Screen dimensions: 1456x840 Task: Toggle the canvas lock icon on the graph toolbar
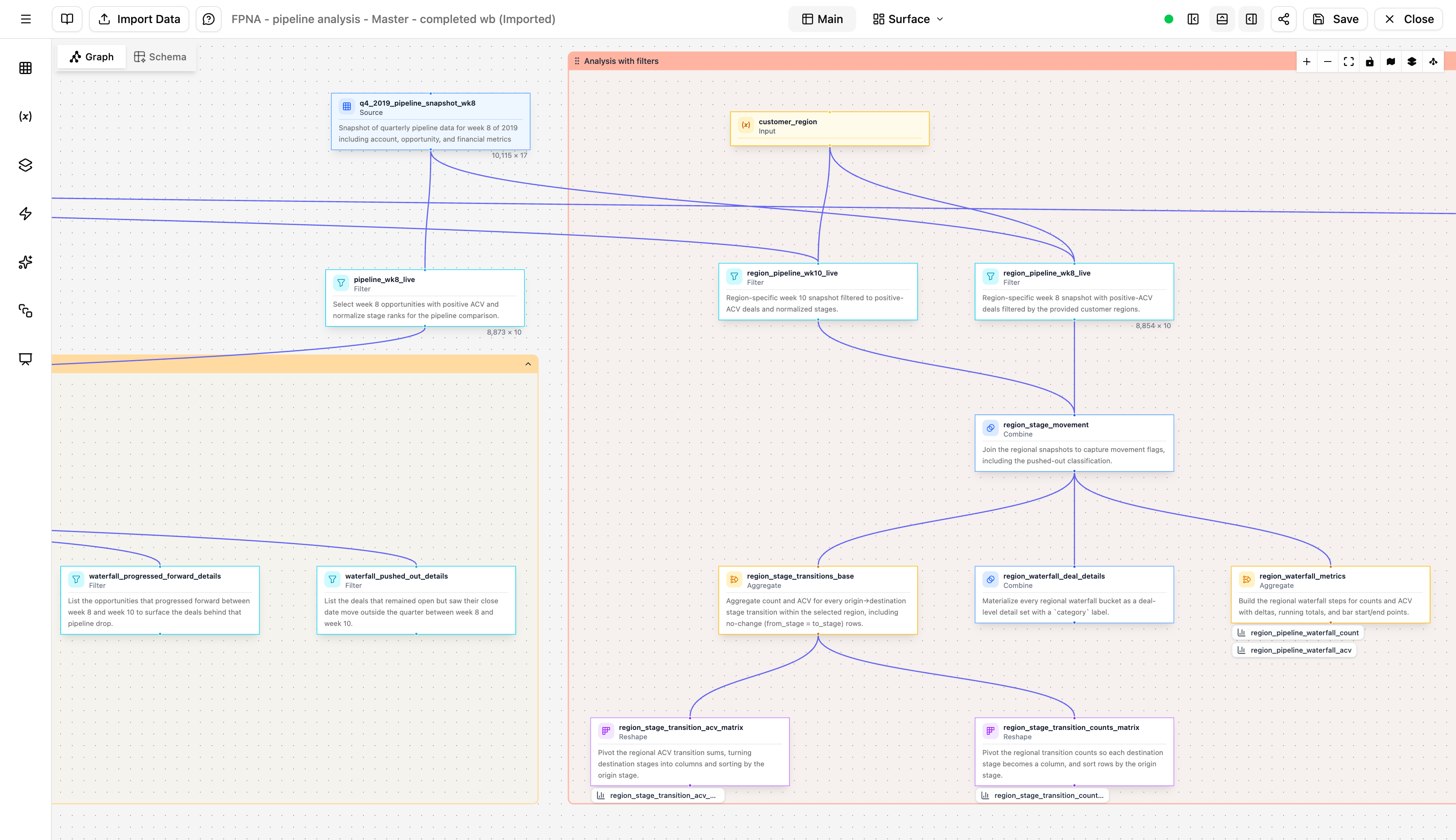[x=1369, y=61]
